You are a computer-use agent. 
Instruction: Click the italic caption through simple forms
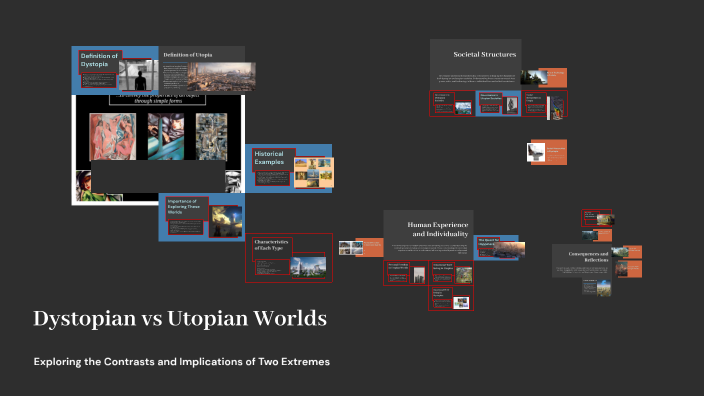point(158,101)
